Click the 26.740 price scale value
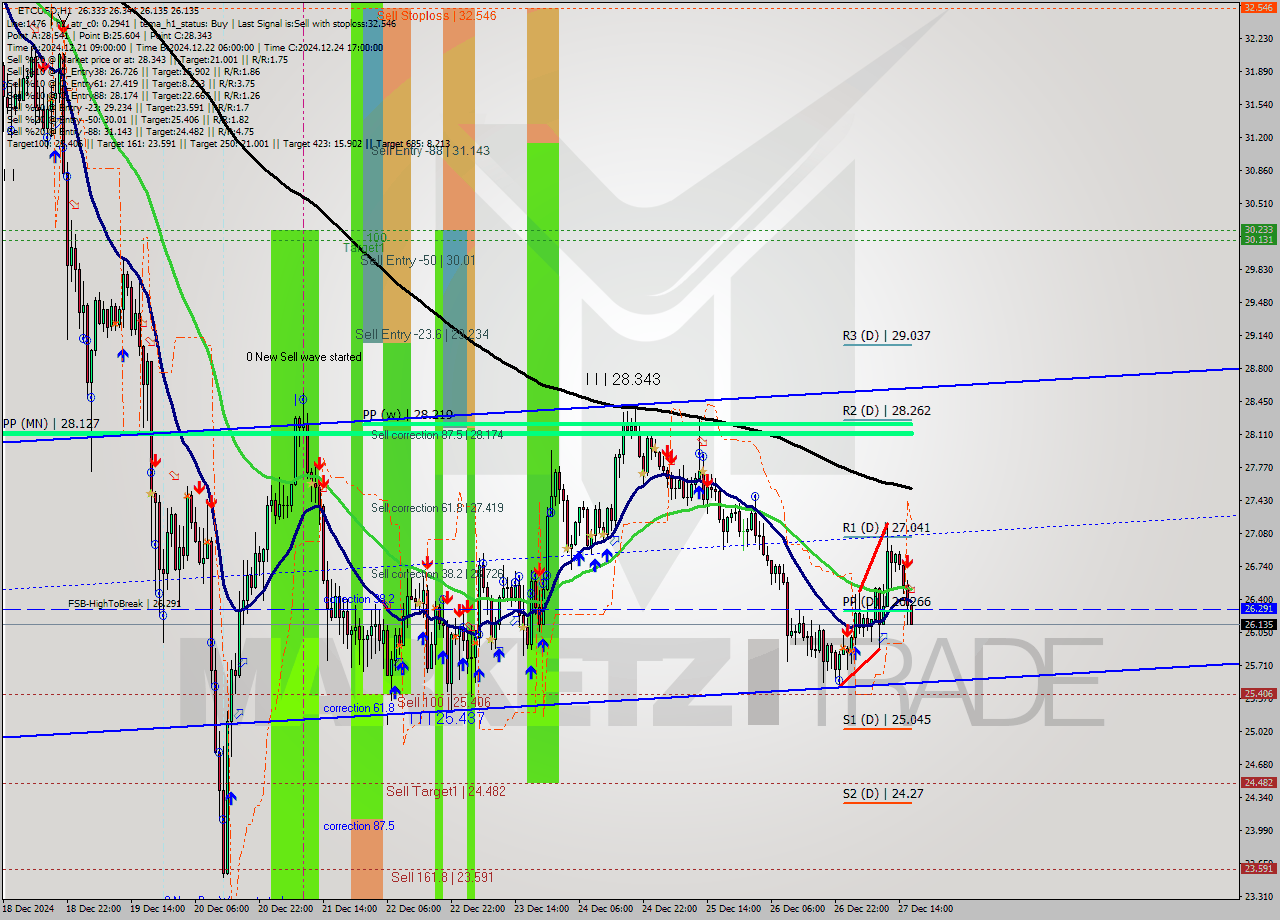 click(1257, 566)
